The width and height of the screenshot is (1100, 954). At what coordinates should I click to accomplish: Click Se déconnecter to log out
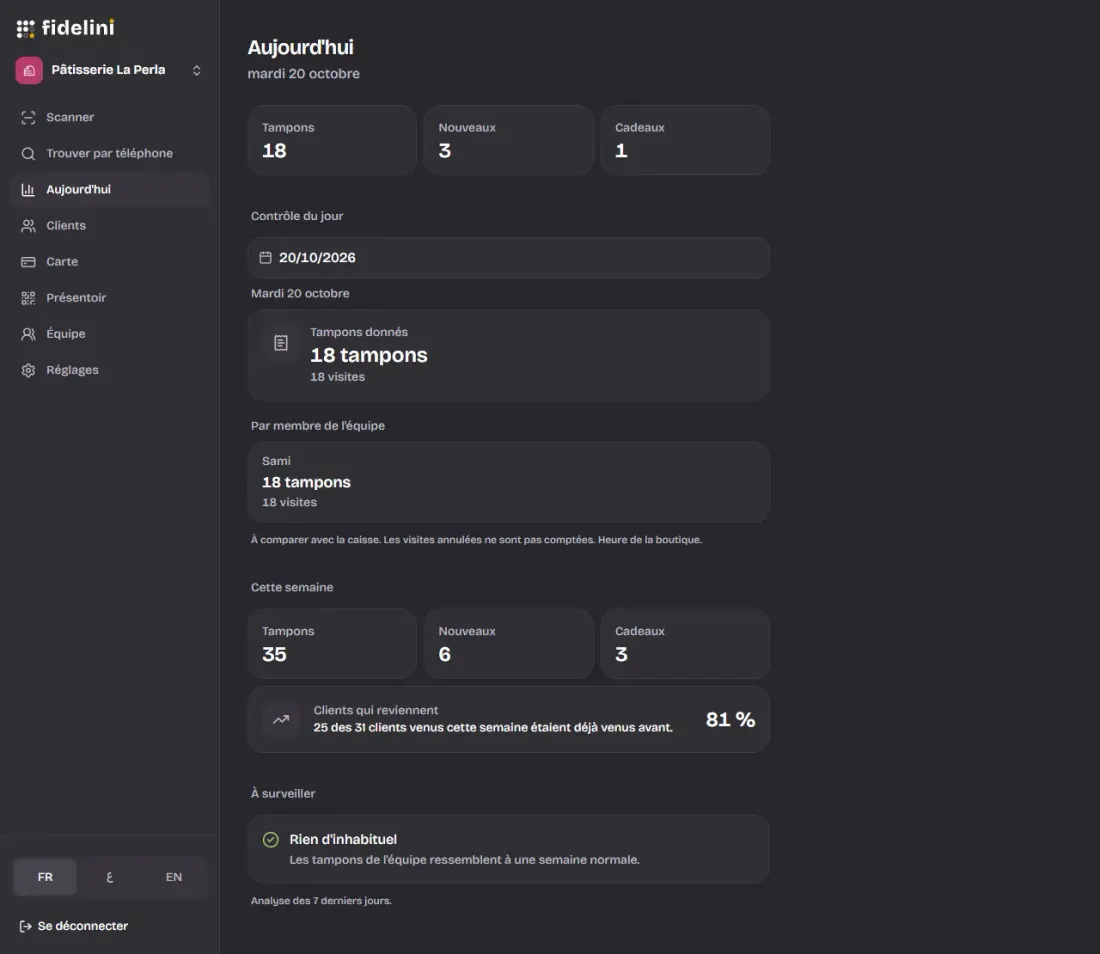tap(74, 926)
